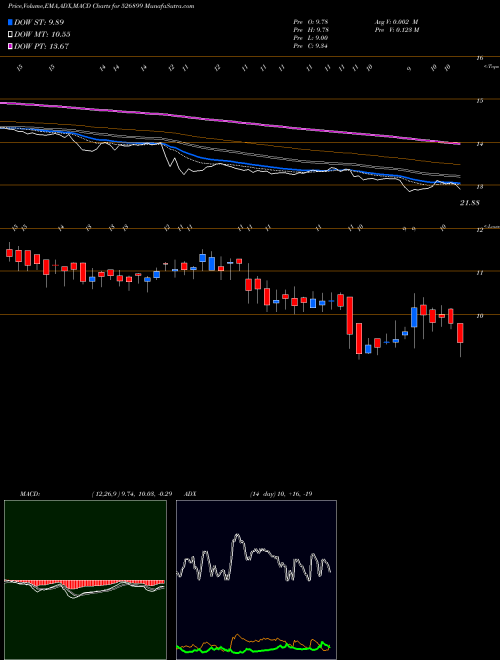500x660 pixels.
Task: Click the 'Pre H: 9.78' value
Action: (311, 30)
